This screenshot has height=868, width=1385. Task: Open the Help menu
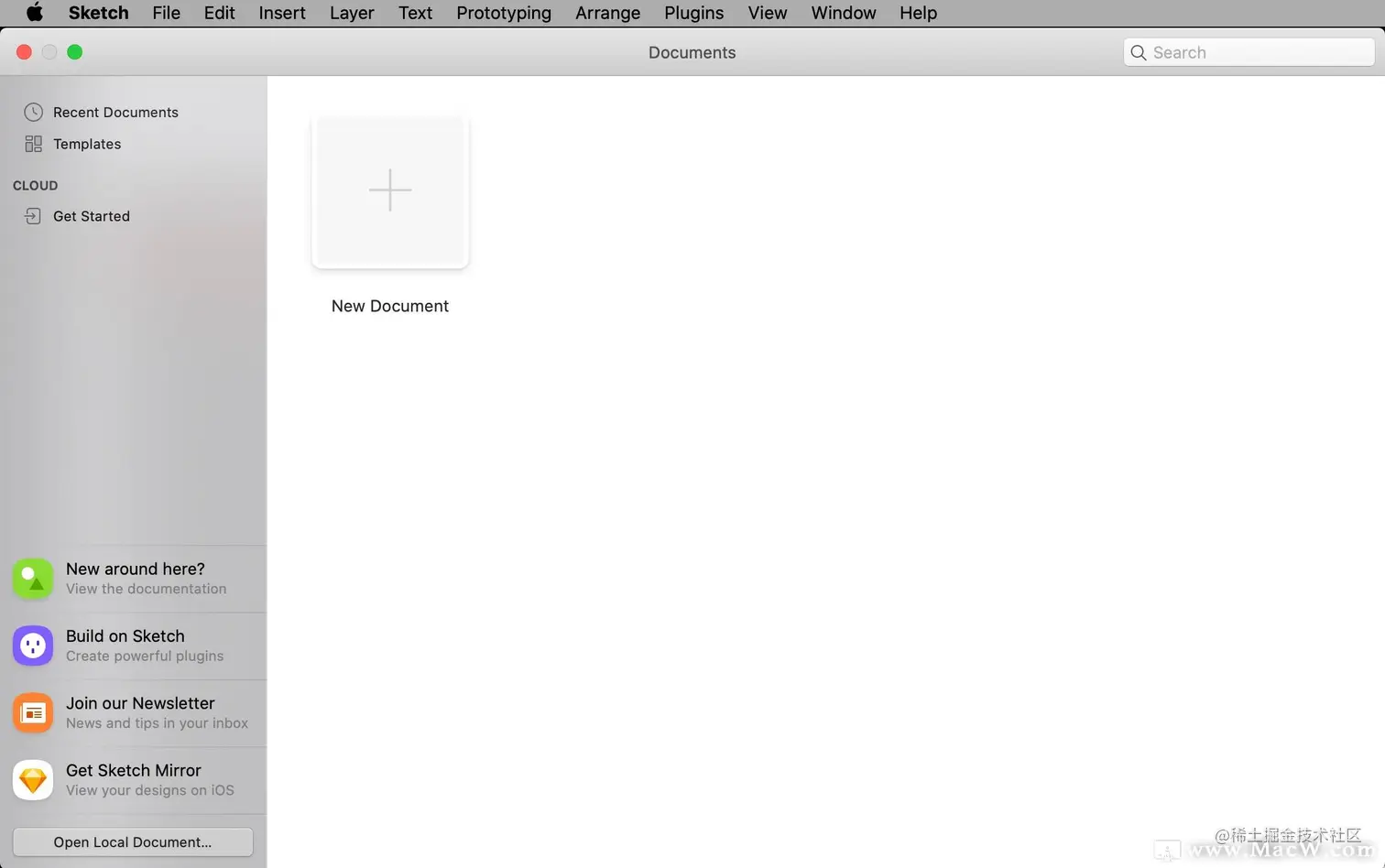click(918, 13)
